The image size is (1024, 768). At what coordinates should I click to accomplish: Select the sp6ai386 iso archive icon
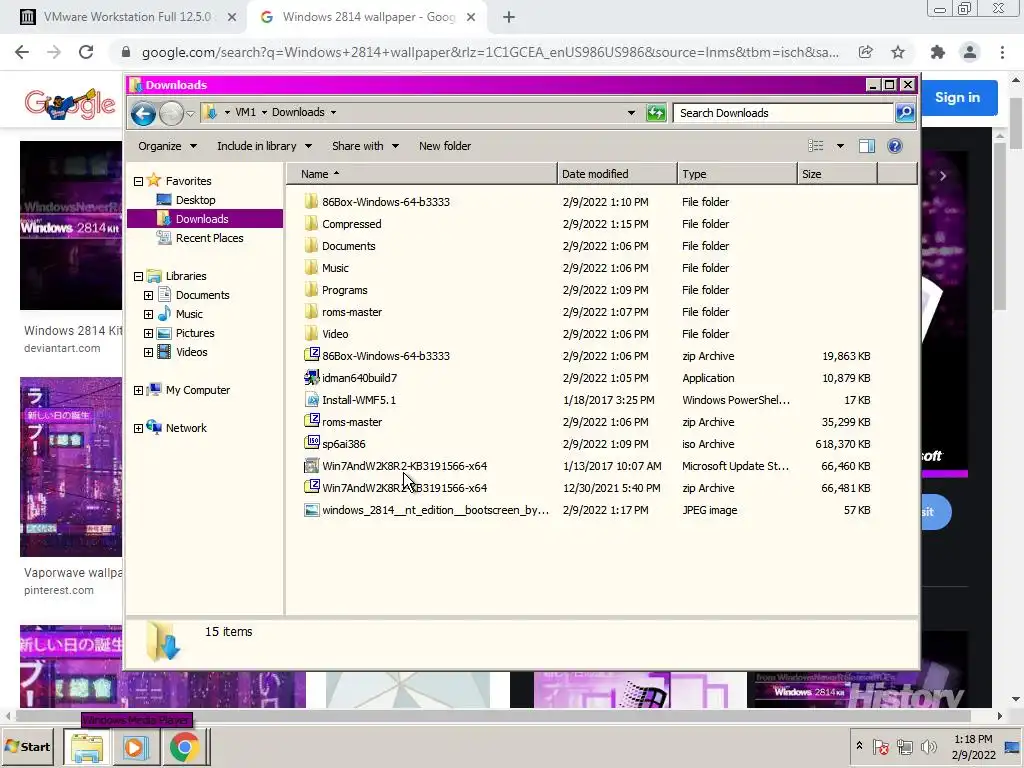312,443
